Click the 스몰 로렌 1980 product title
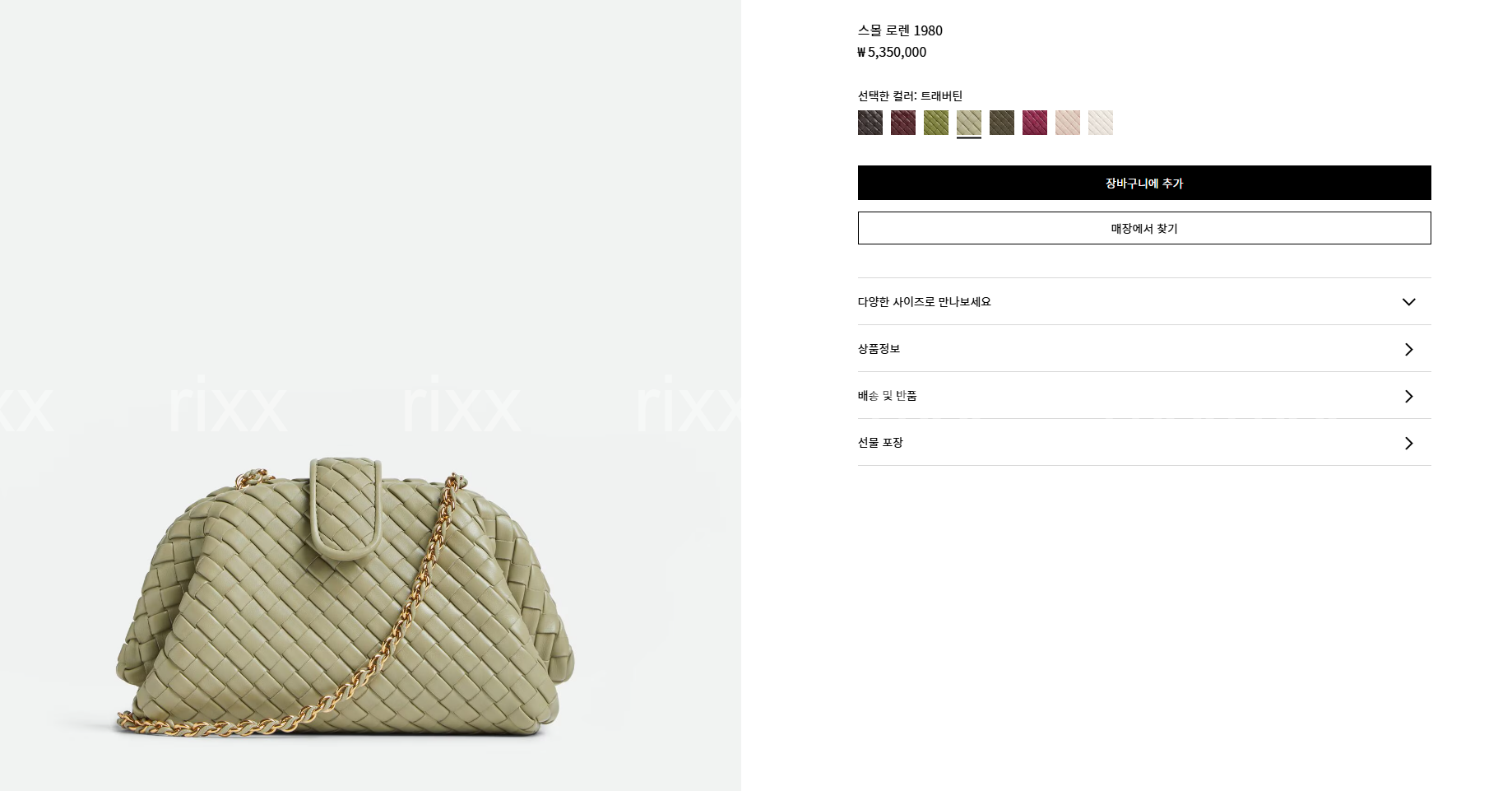This screenshot has width=1512, height=791. pyautogui.click(x=900, y=30)
